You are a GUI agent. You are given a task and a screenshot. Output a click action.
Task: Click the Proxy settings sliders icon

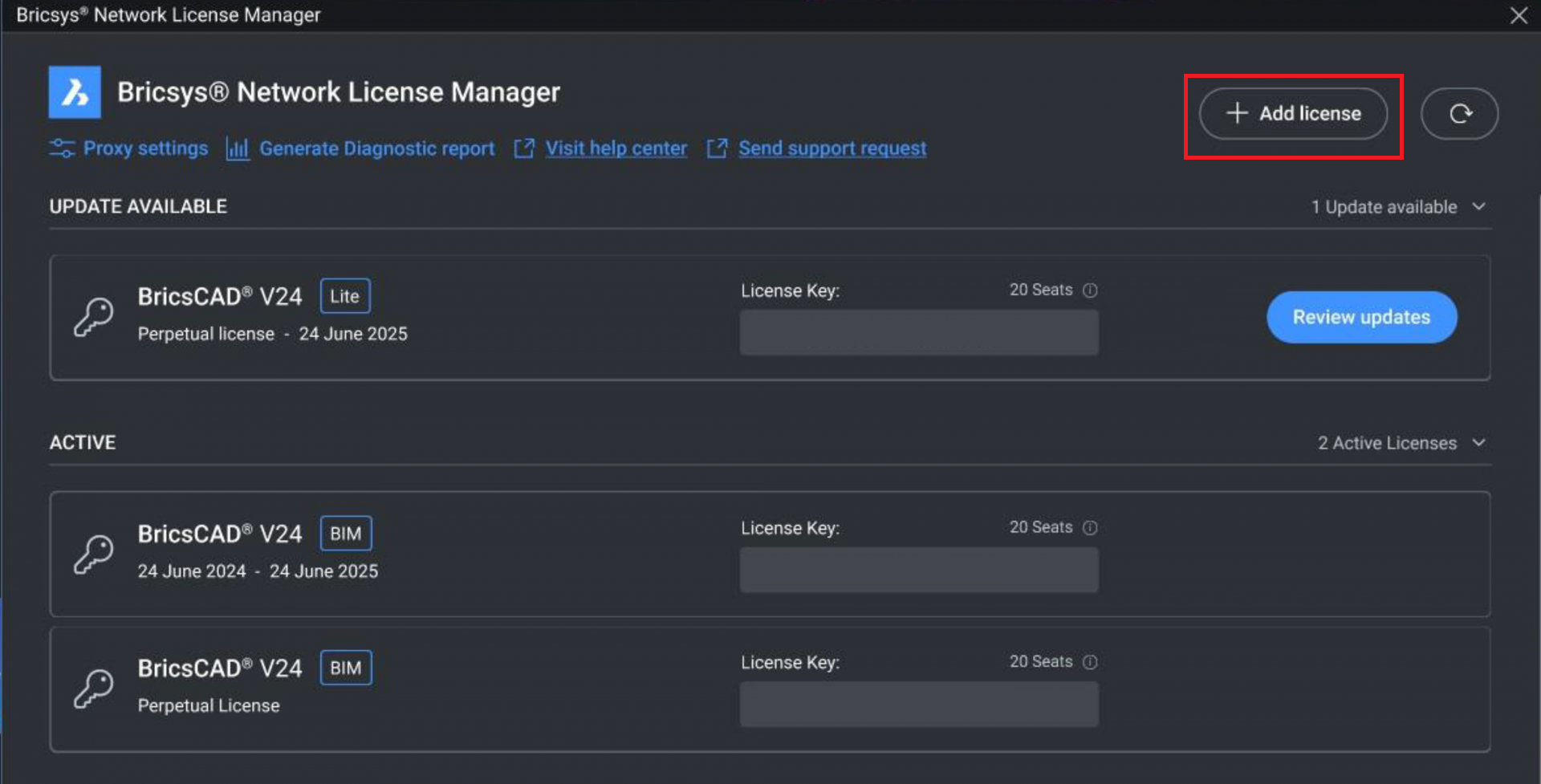62,148
